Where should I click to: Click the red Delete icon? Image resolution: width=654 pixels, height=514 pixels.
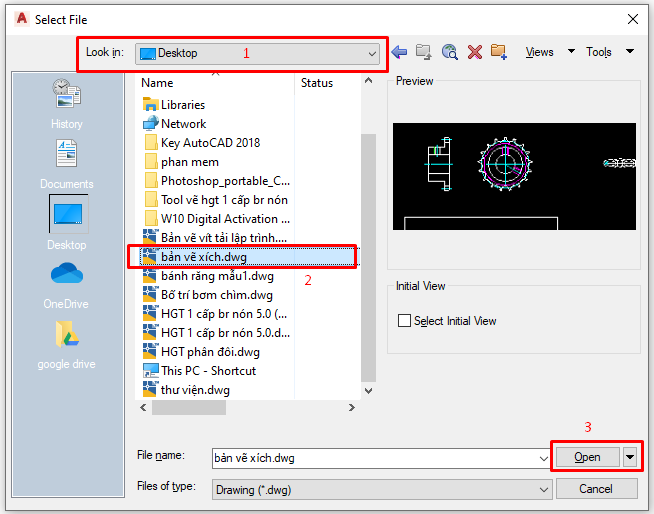click(x=474, y=52)
